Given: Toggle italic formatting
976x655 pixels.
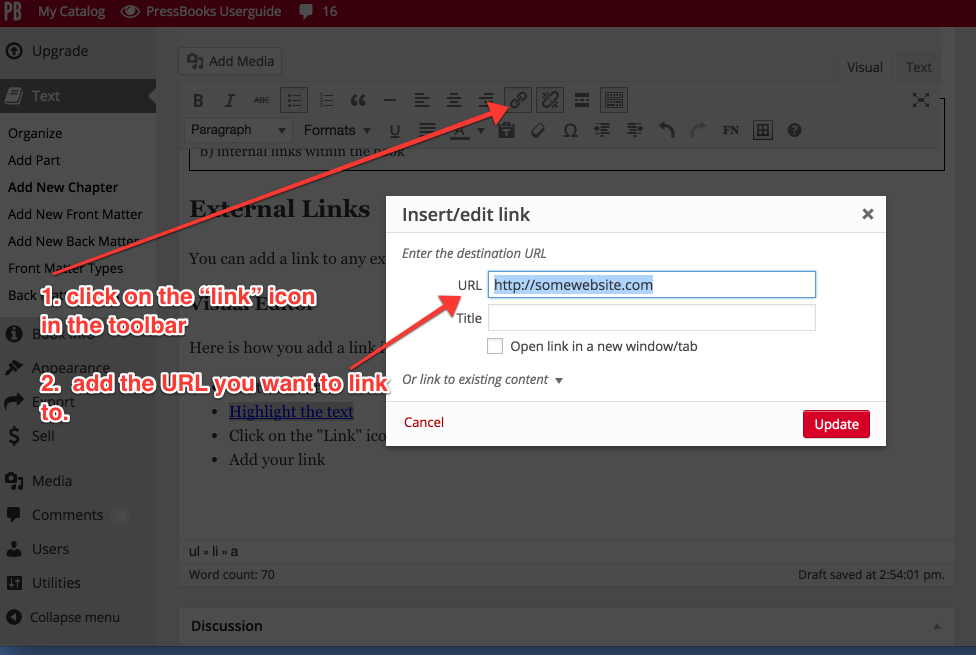Looking at the screenshot, I should [230, 100].
